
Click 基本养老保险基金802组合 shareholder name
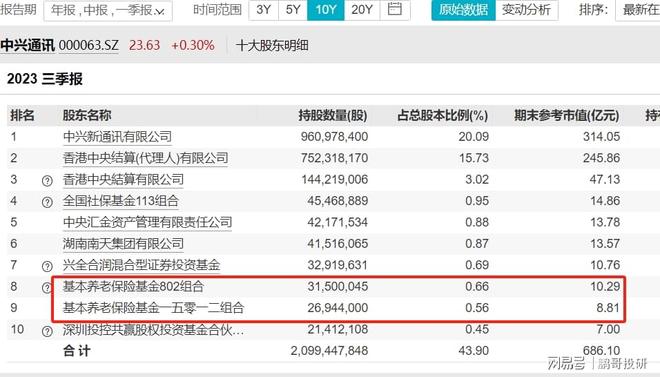133,287
